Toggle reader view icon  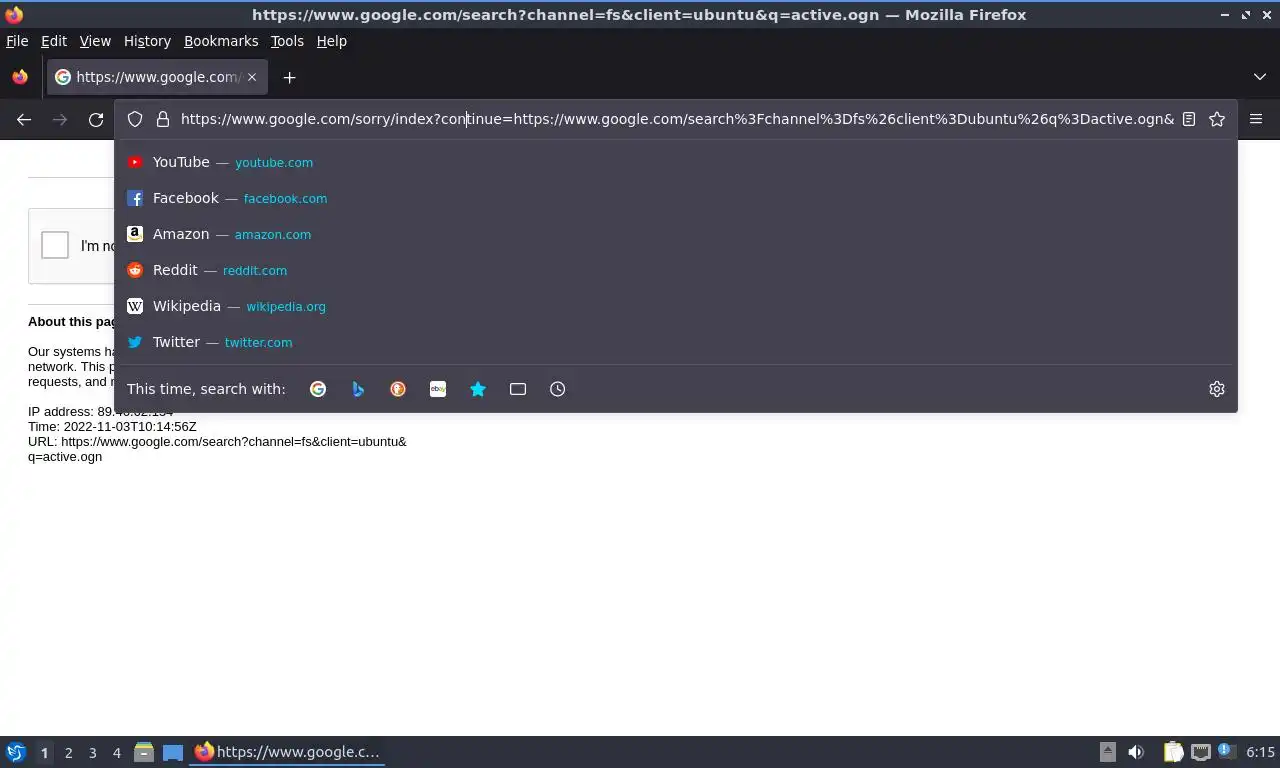pos(1189,119)
